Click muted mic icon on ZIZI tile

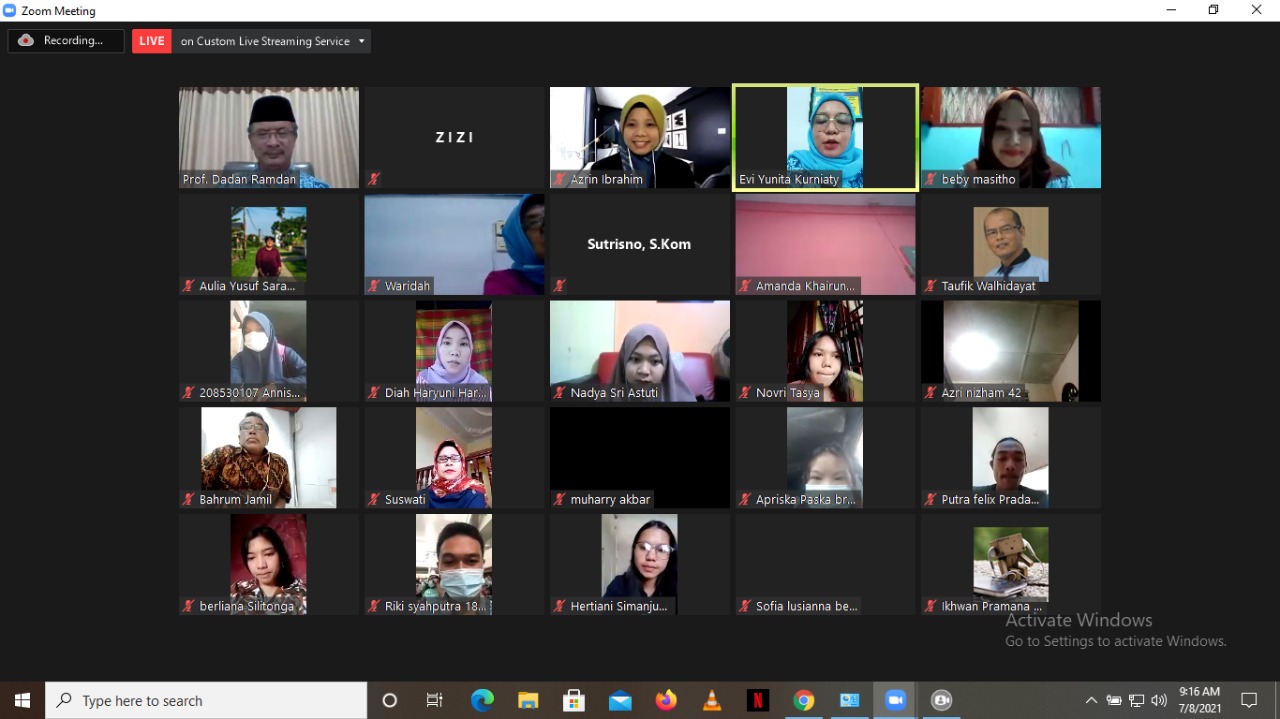pyautogui.click(x=374, y=180)
